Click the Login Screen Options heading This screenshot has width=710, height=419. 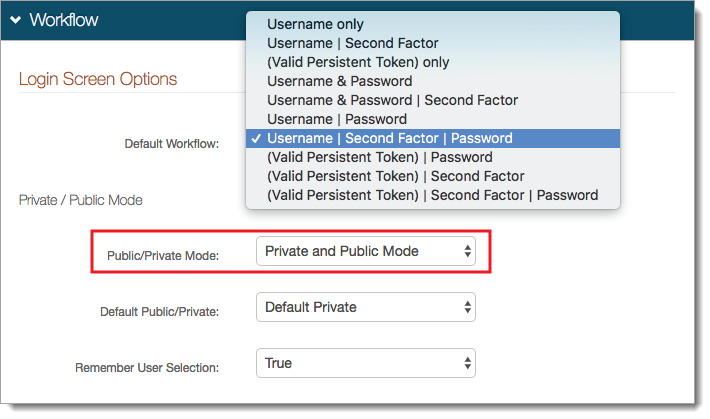(x=98, y=79)
